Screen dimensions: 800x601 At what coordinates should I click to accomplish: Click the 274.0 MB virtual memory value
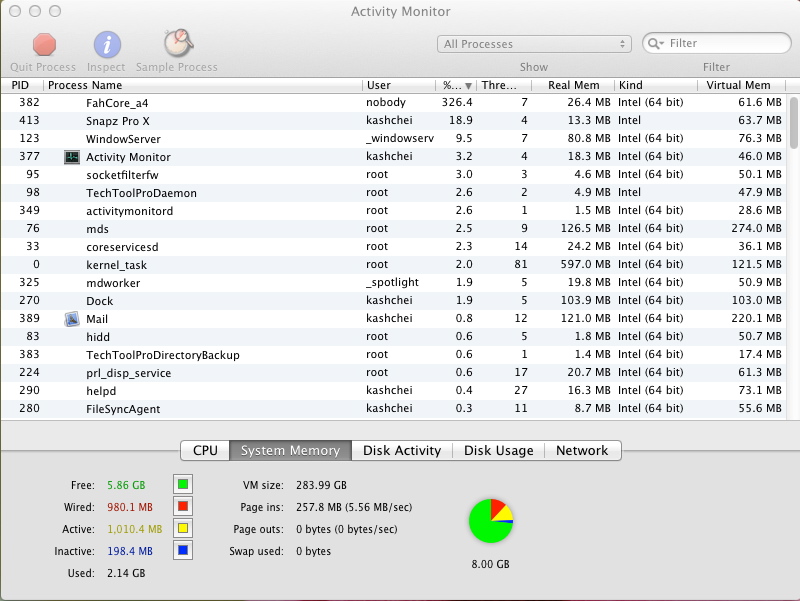click(756, 228)
